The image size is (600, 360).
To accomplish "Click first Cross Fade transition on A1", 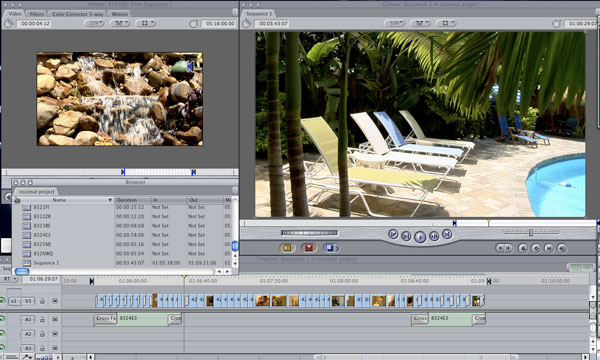I will 105,320.
